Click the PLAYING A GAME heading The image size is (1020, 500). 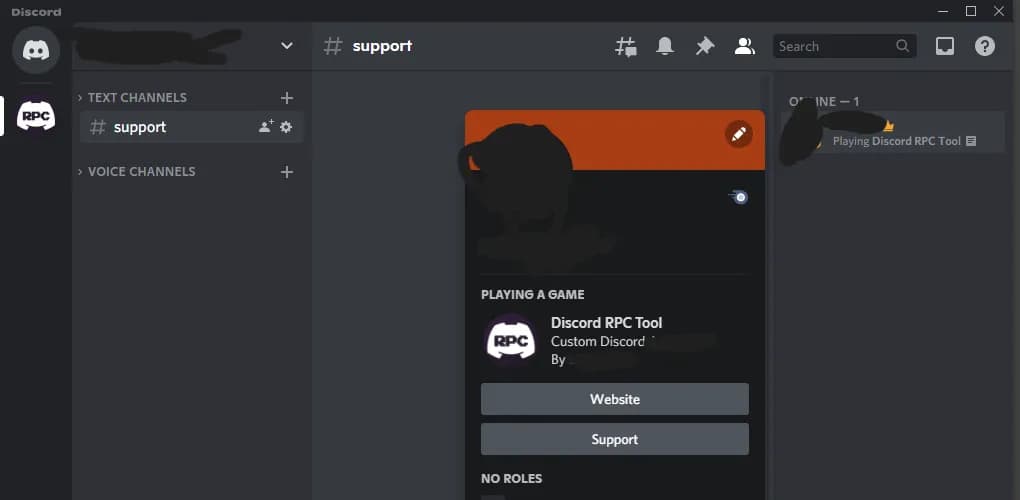point(533,295)
